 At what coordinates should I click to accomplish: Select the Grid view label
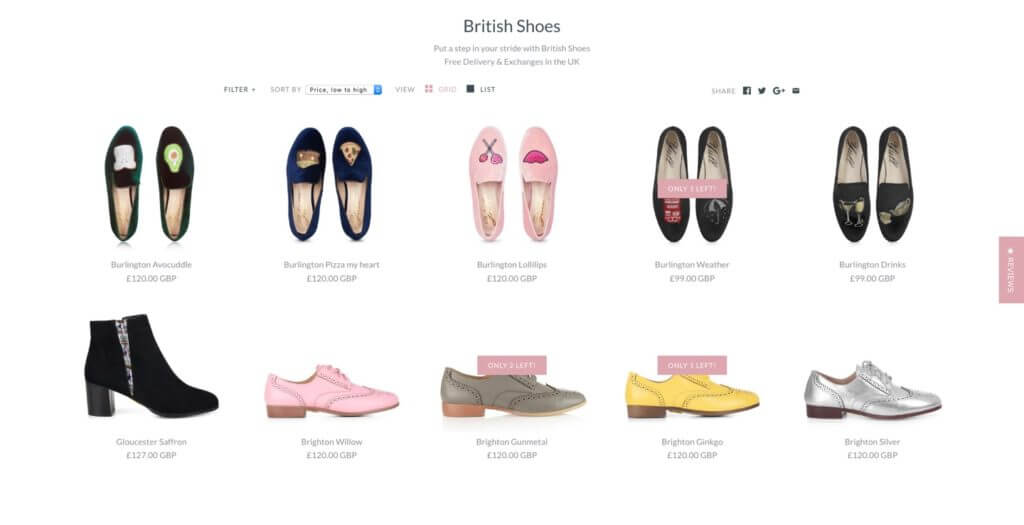pos(447,90)
